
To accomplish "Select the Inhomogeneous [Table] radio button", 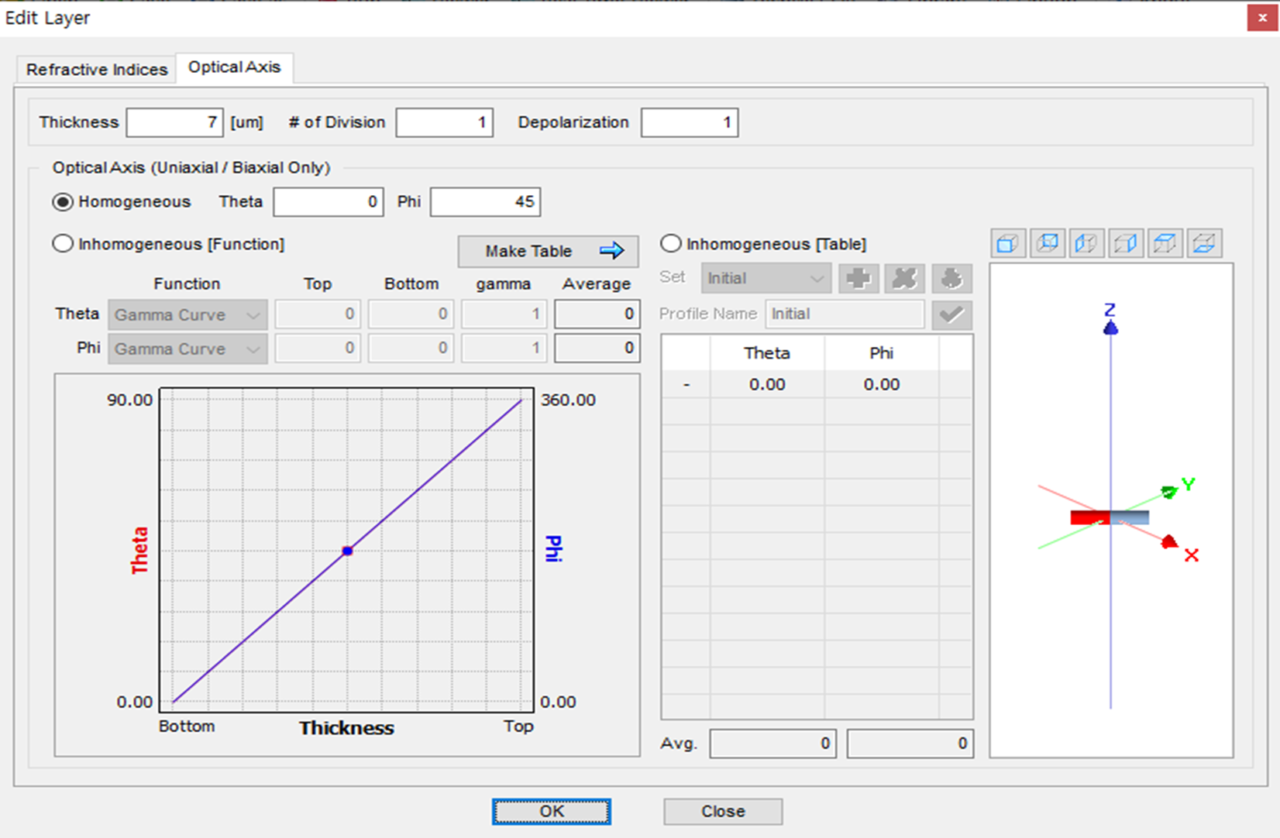I will (x=671, y=244).
